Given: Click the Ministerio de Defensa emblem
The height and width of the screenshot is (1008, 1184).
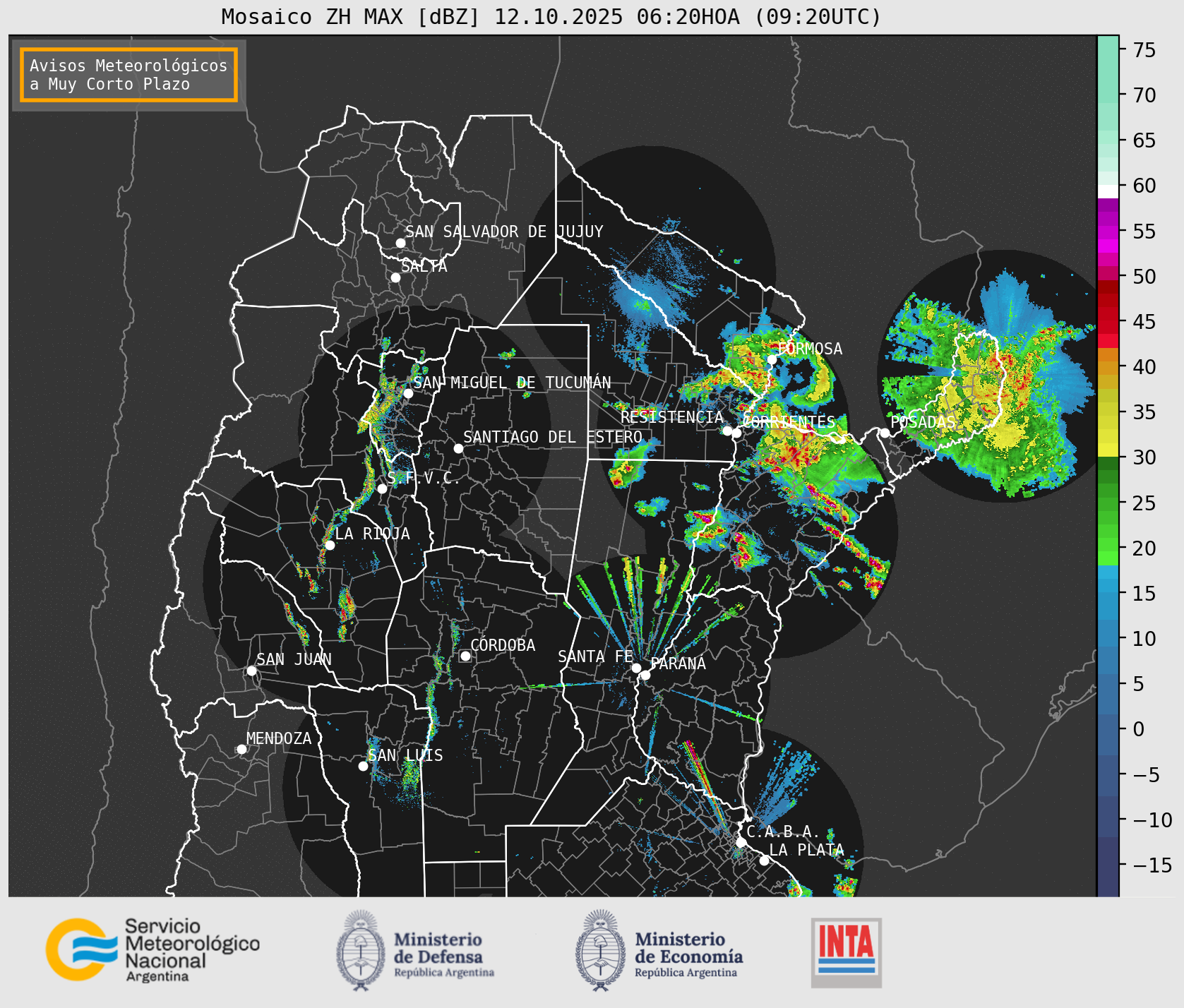Looking at the screenshot, I should point(362,950).
